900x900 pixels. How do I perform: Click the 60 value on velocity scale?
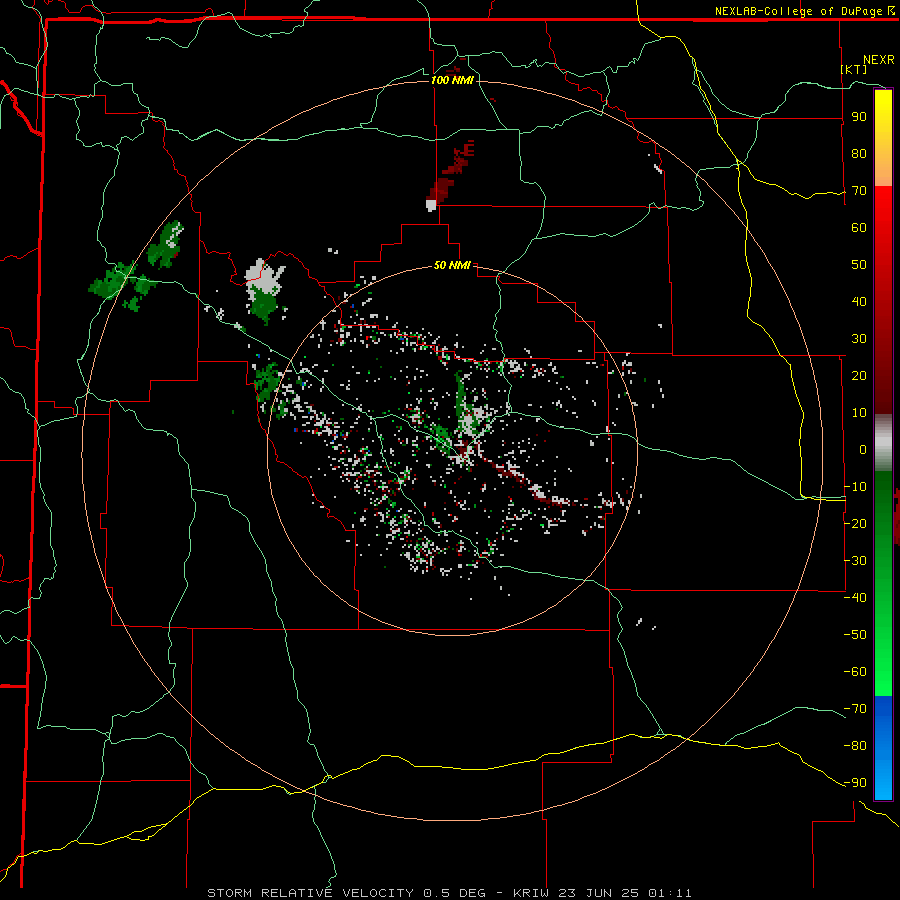pos(859,228)
